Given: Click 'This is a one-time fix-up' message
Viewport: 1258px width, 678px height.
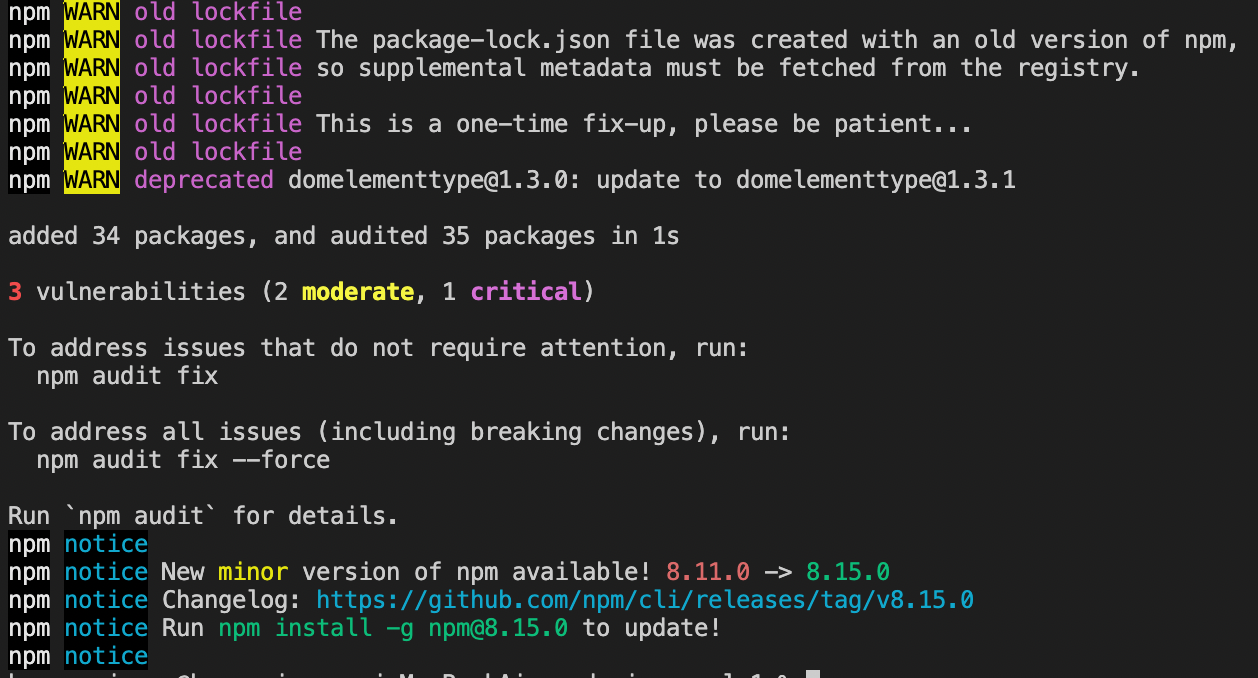Looking at the screenshot, I should 491,124.
